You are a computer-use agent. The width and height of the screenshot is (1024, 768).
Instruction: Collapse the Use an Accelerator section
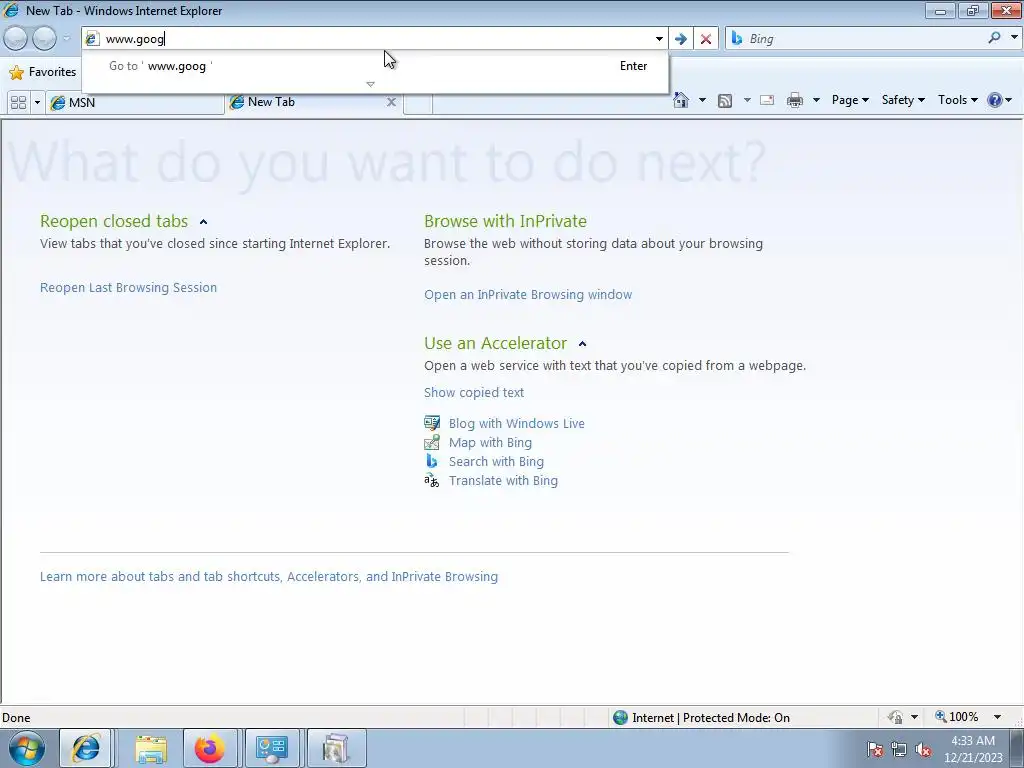[583, 344]
